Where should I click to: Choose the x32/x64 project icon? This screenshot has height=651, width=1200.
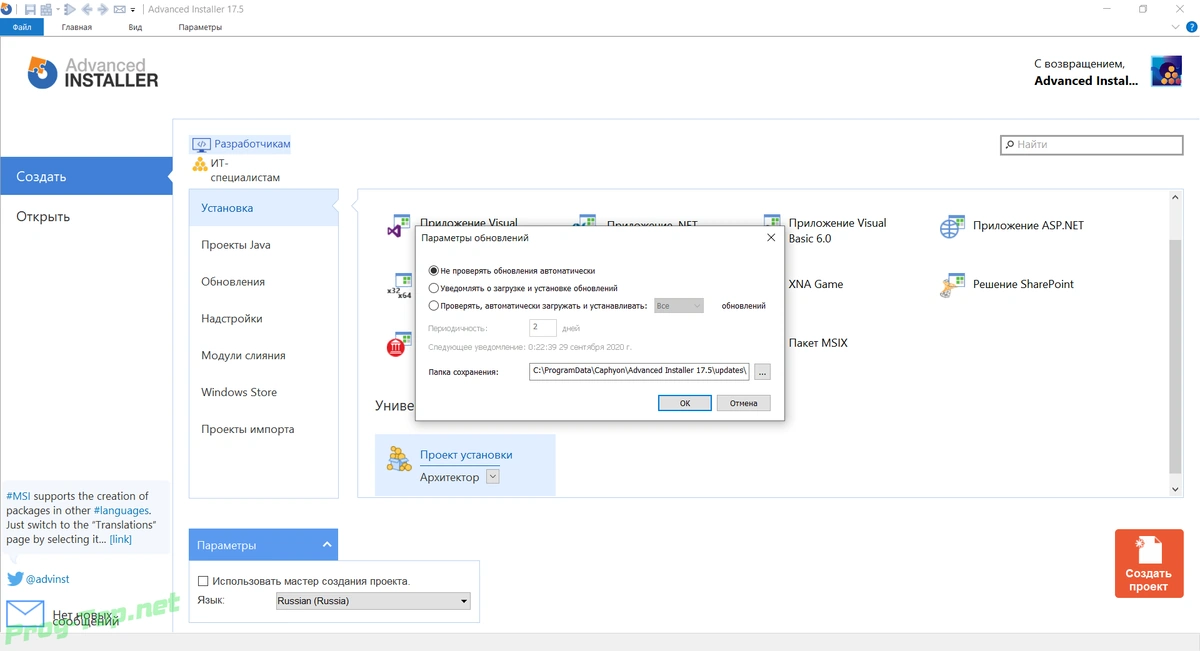[x=399, y=287]
